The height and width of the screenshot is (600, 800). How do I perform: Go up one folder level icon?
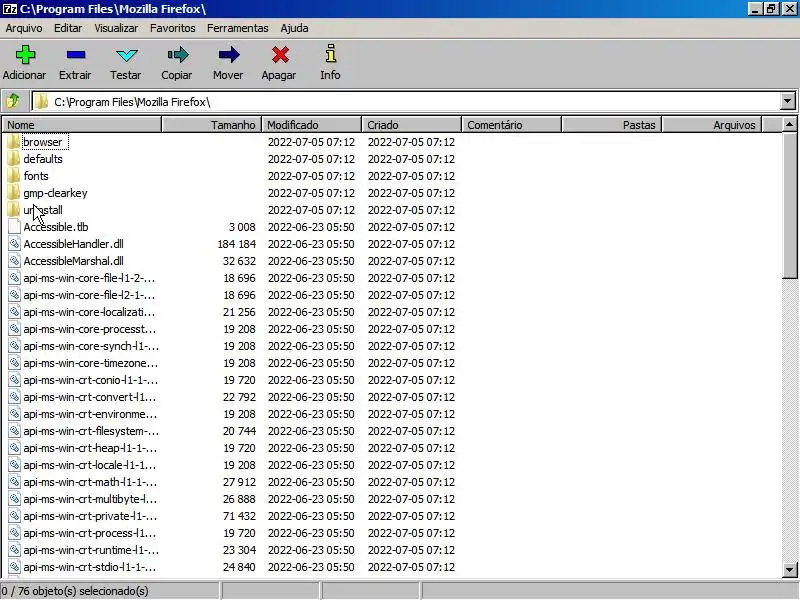click(13, 101)
